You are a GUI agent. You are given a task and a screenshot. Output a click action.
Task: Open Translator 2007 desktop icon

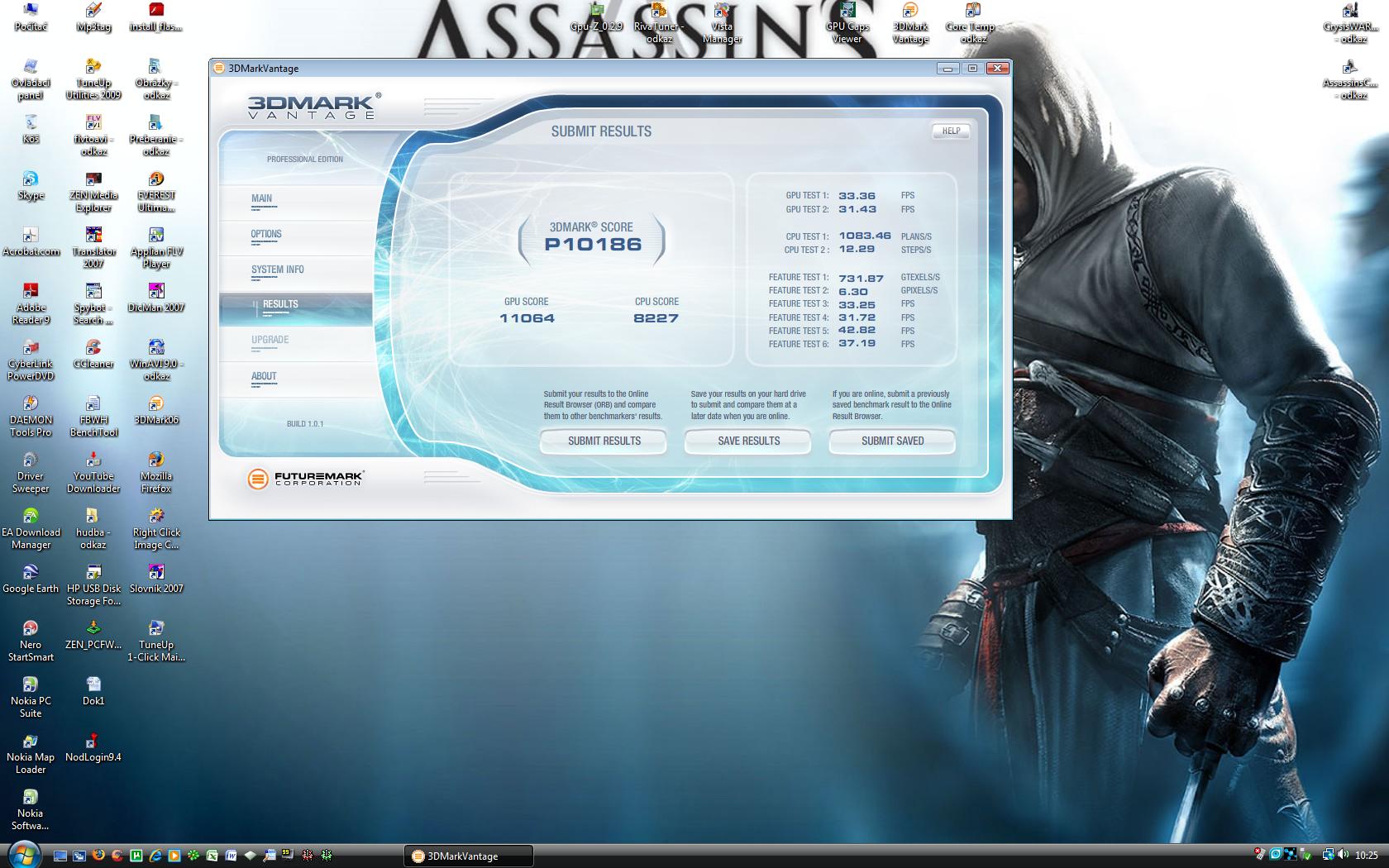(x=93, y=248)
